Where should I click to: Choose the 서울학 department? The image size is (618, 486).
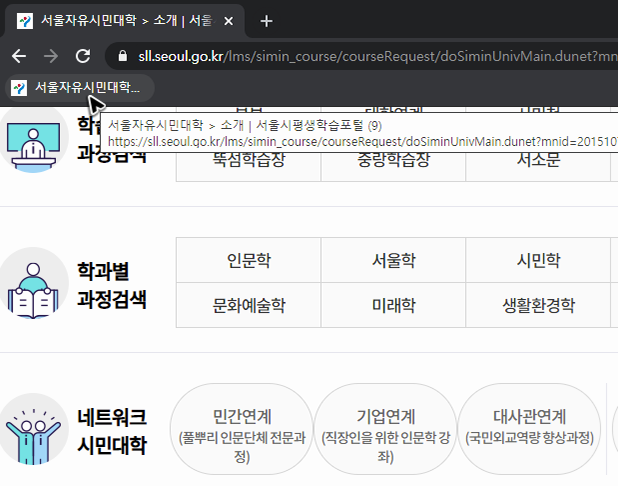click(x=393, y=260)
